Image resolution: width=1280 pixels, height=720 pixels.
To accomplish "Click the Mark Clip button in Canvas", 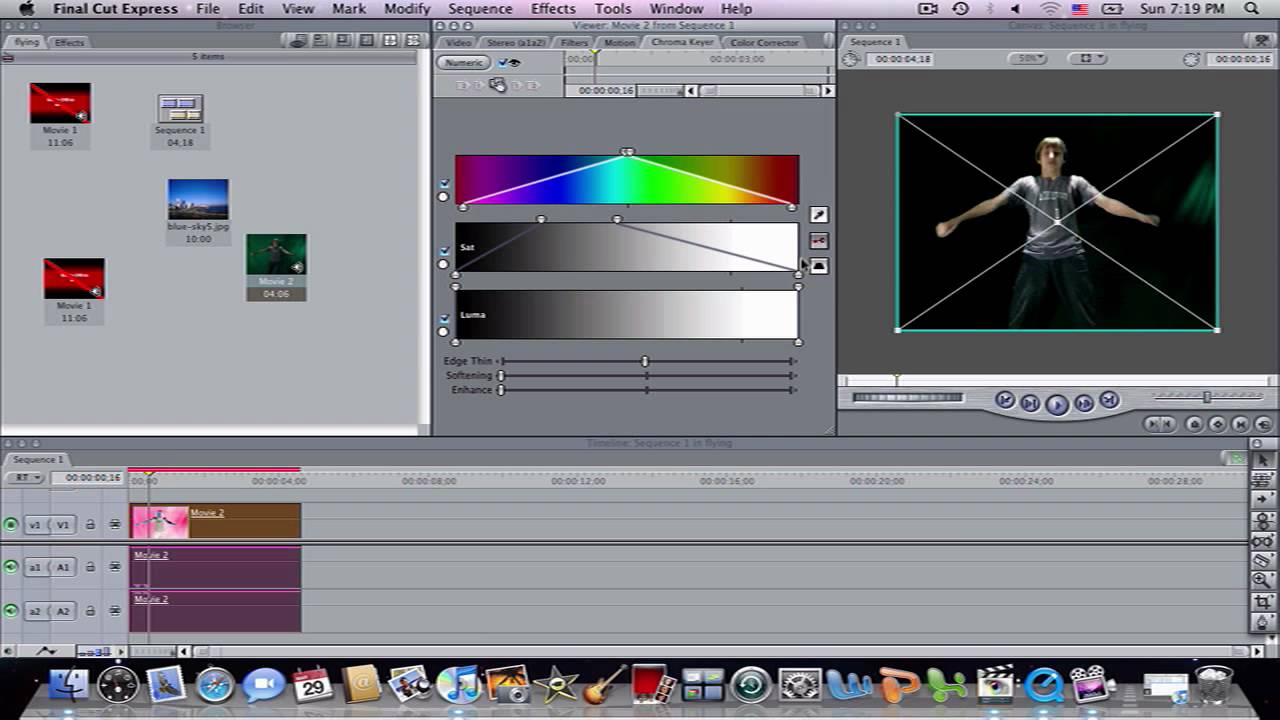I will point(1240,424).
